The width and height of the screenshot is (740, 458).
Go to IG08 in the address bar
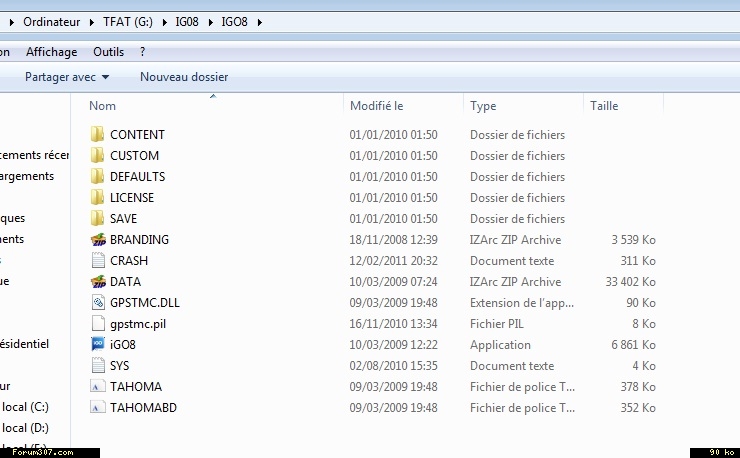[187, 22]
